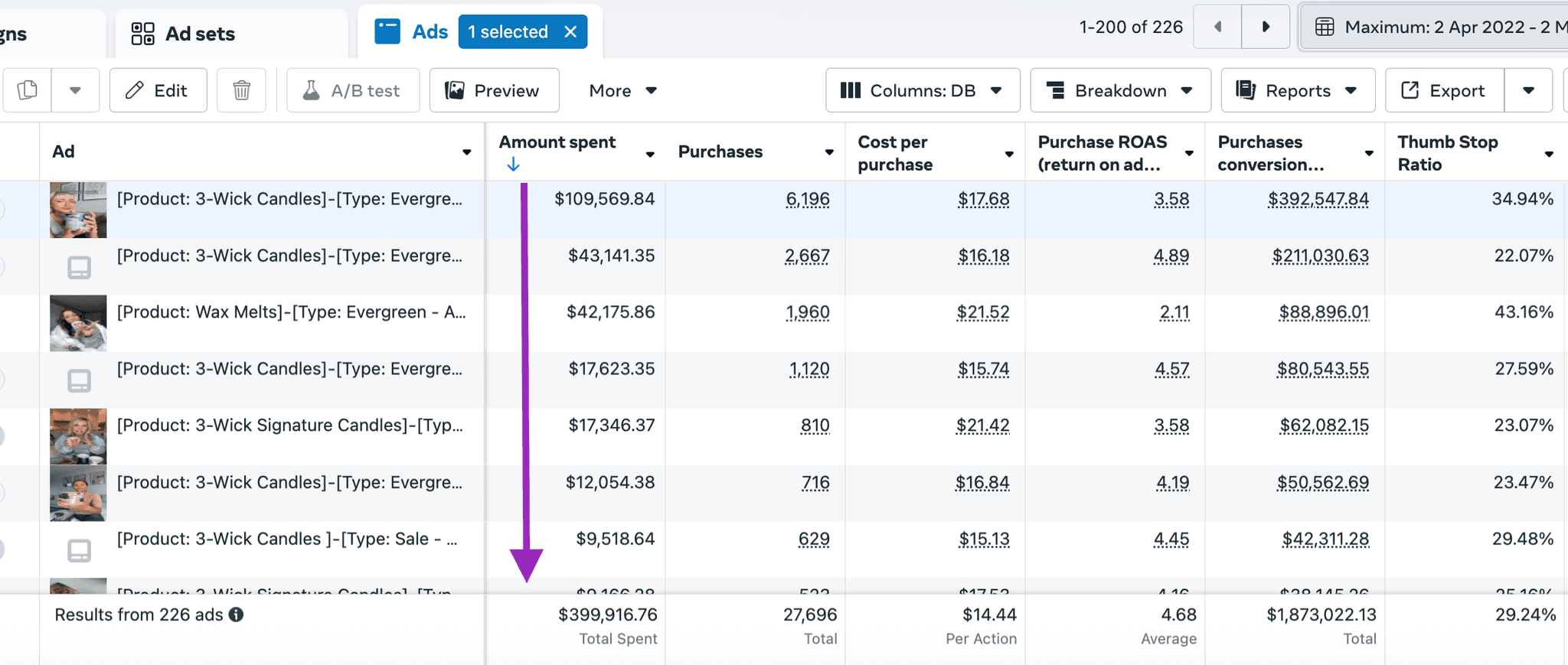The image size is (1568, 665).
Task: Start an A/B test
Action: click(x=353, y=90)
